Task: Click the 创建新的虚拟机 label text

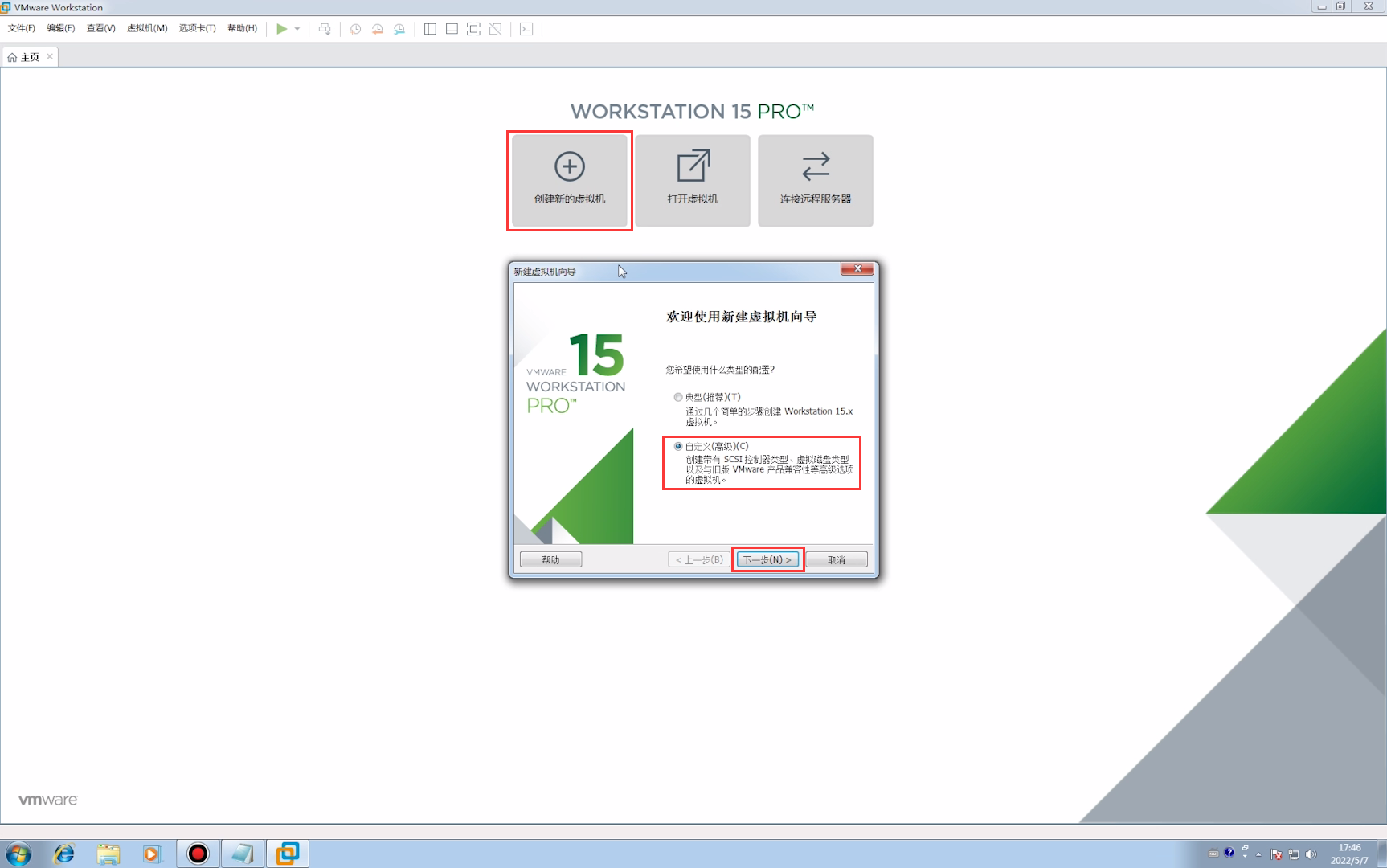Action: [x=570, y=199]
